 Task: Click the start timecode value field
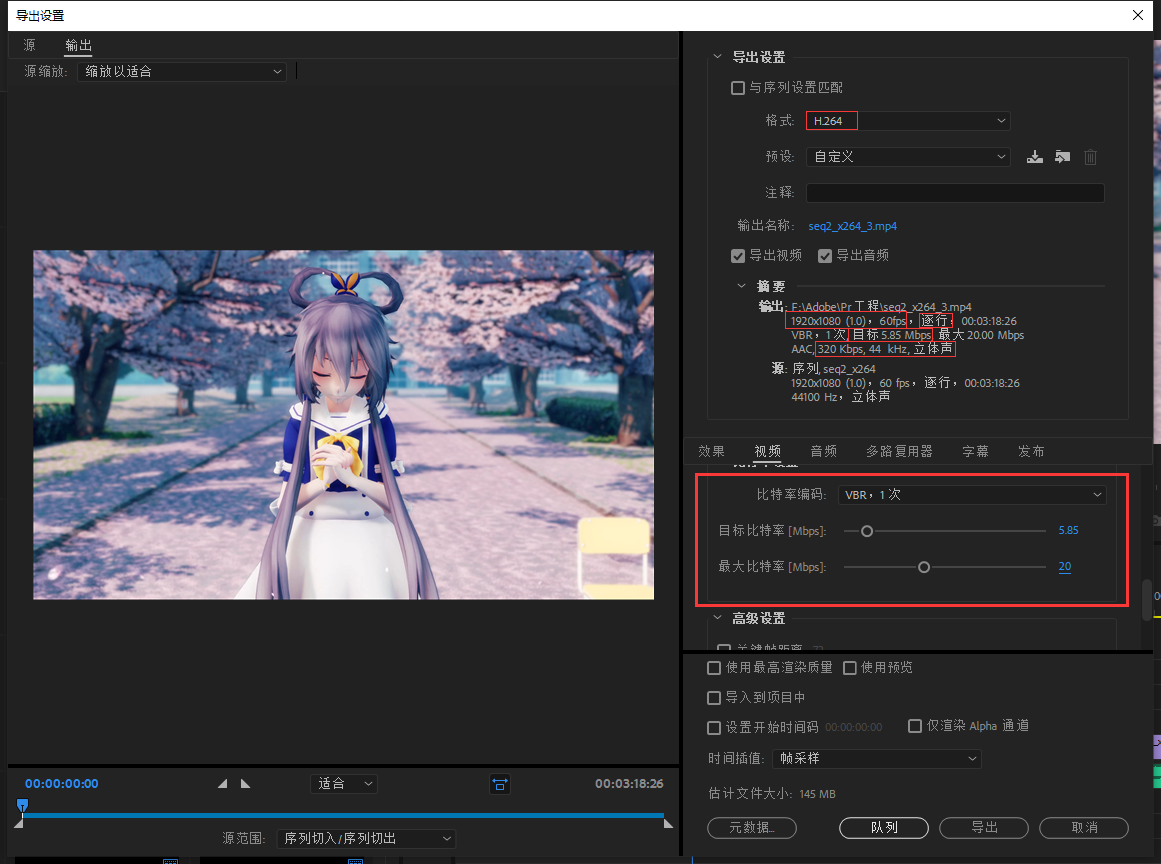coord(854,728)
